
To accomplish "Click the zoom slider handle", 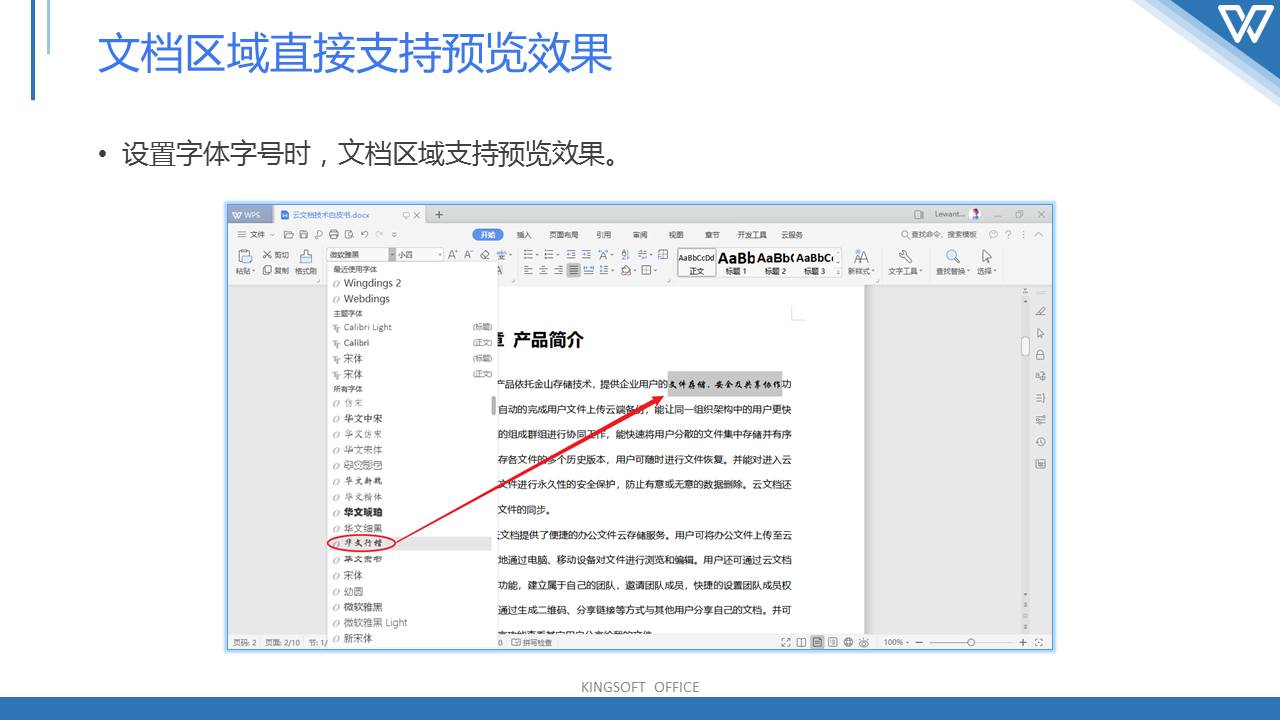I will [x=971, y=642].
